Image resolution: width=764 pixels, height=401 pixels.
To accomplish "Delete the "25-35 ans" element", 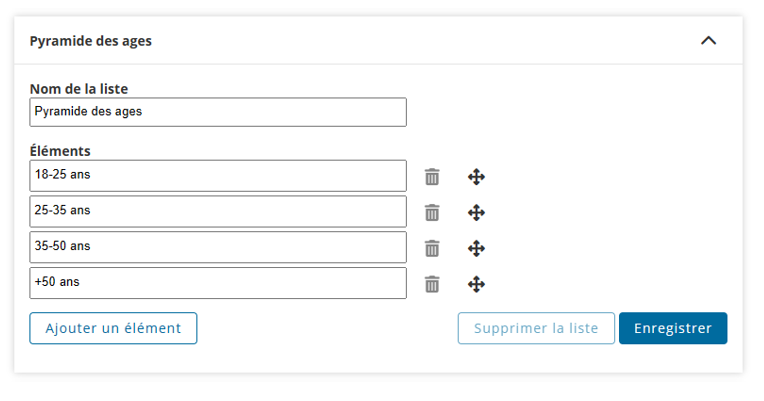I will 432,212.
